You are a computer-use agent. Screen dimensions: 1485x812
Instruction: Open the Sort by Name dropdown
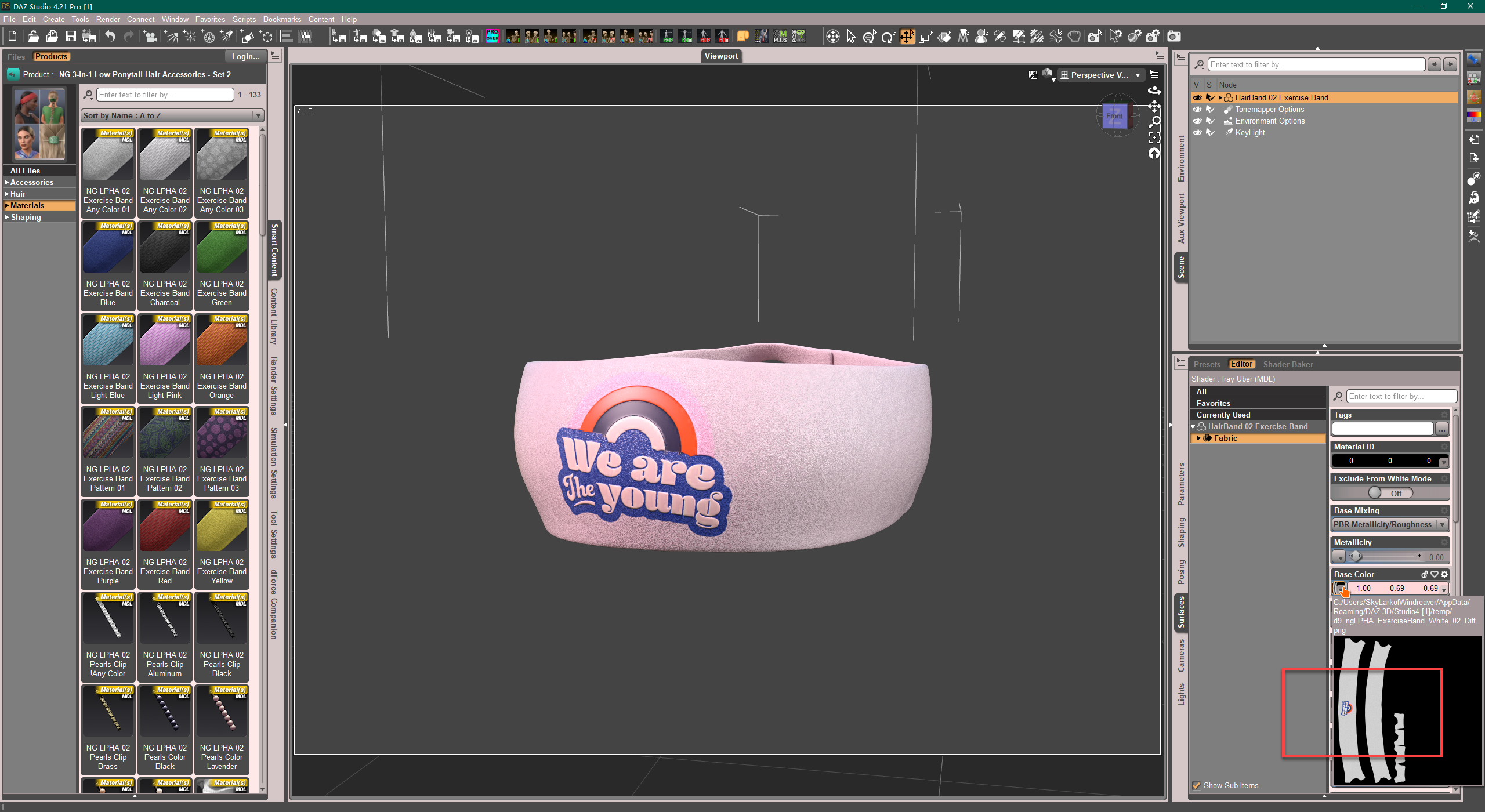172,115
